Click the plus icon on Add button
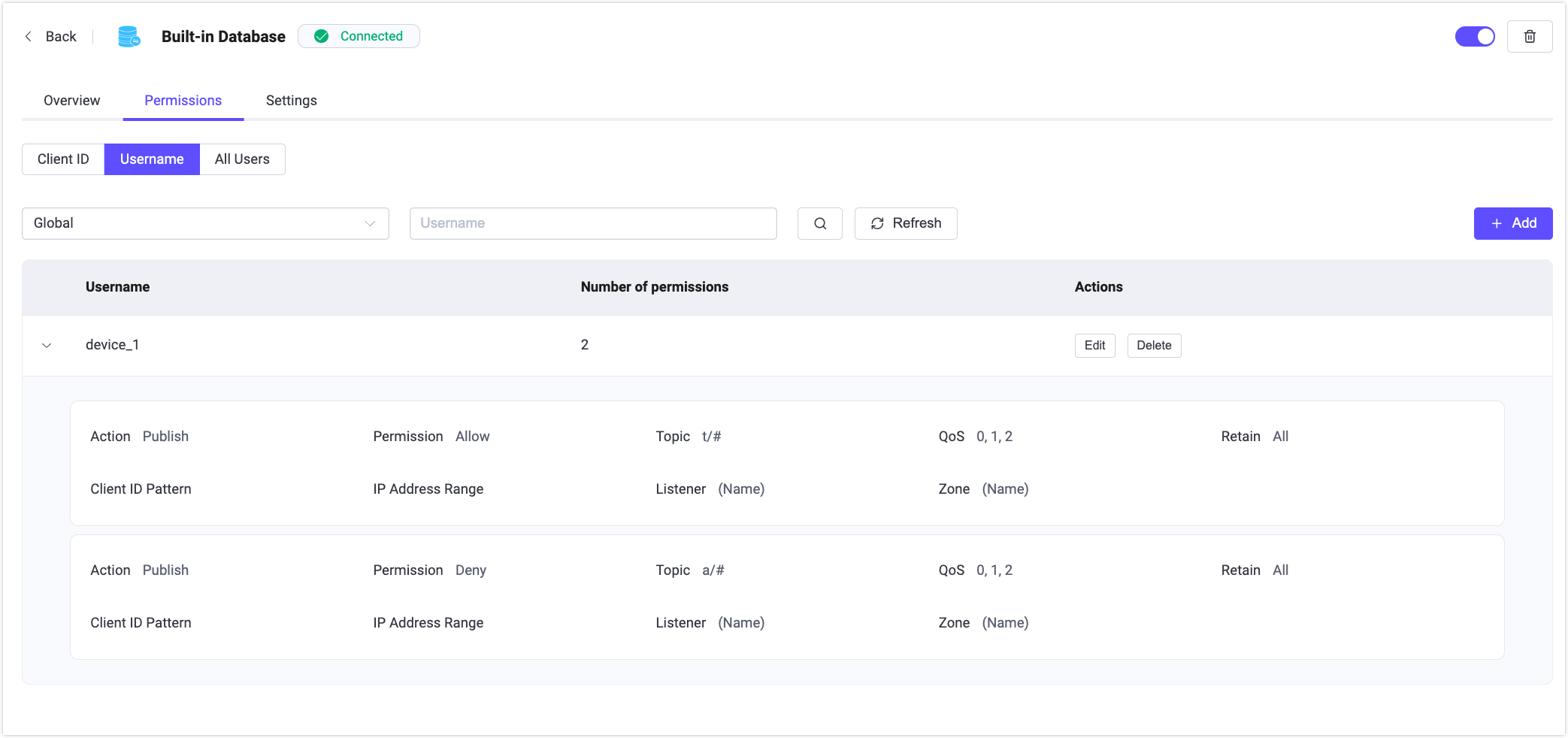Image resolution: width=1568 pixels, height=738 pixels. click(1497, 224)
